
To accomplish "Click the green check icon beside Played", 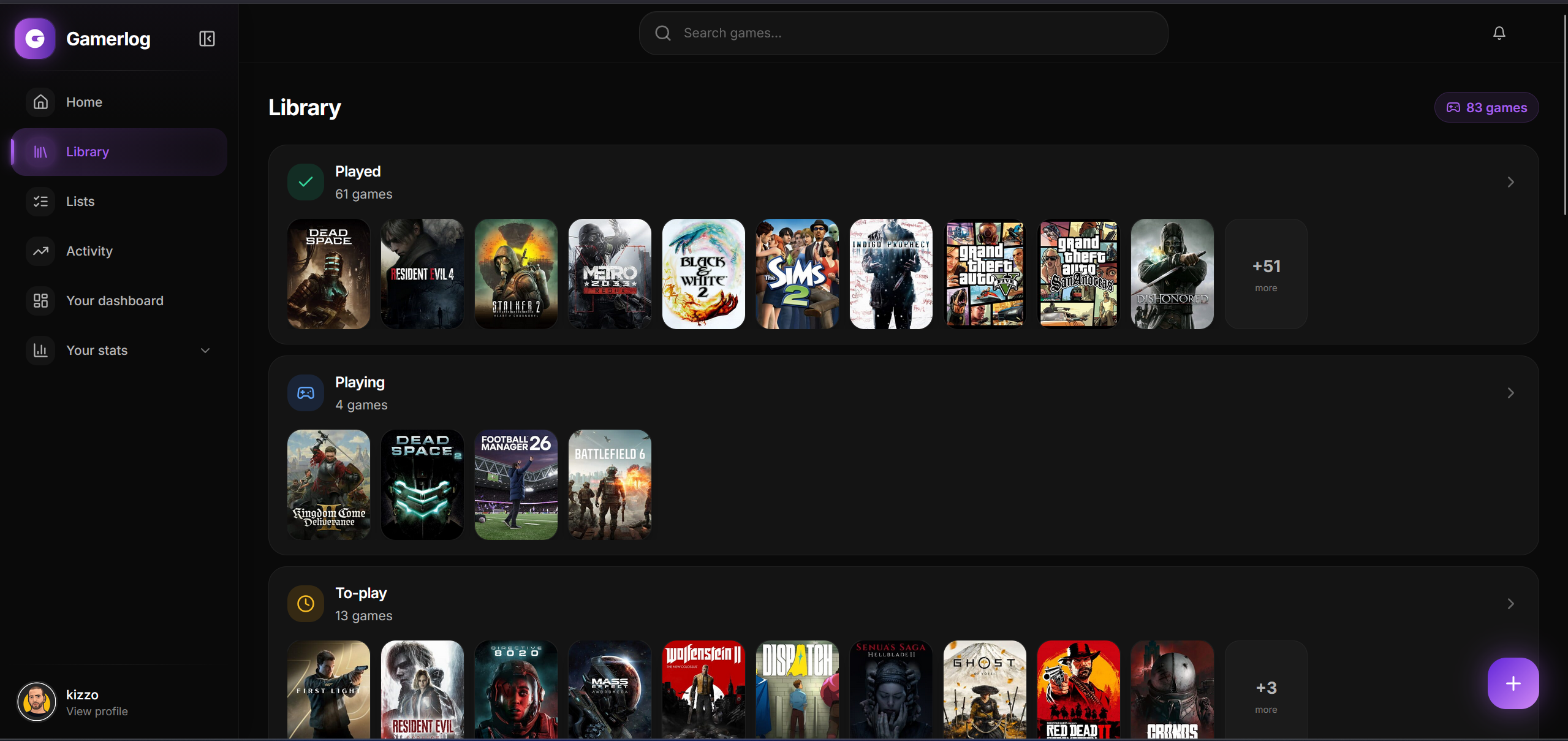I will tap(305, 181).
